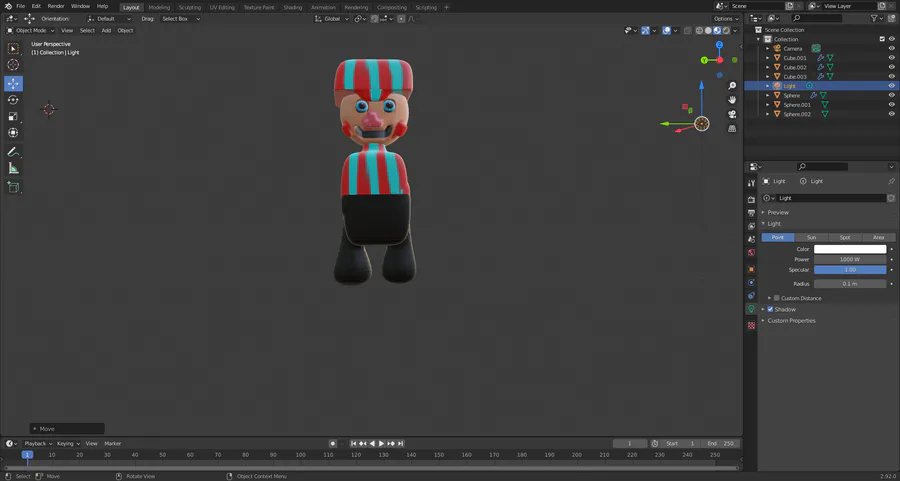Click the timeline play button
The width and height of the screenshot is (900, 481).
tap(381, 444)
